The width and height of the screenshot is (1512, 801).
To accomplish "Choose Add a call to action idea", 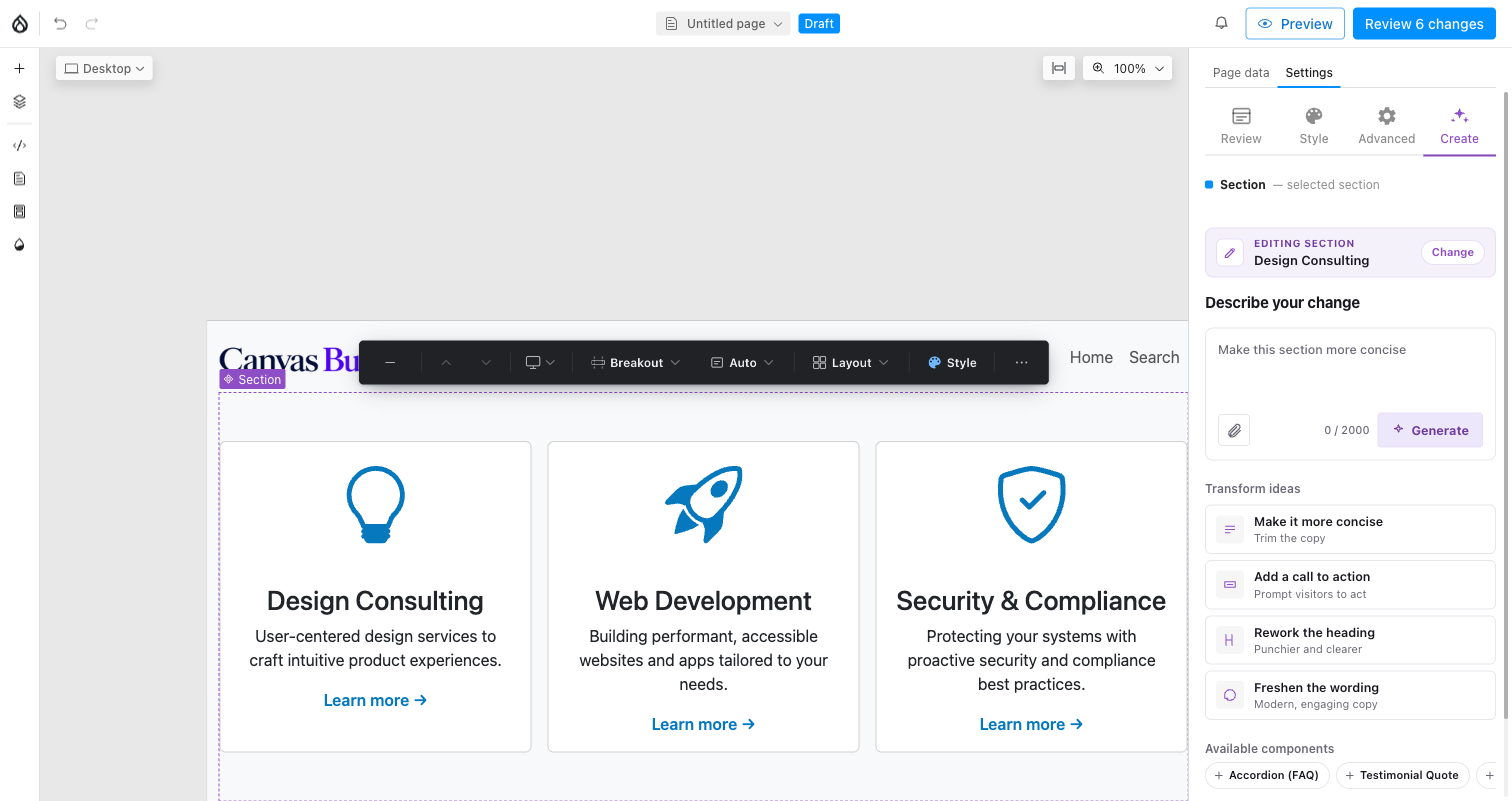I will [x=1350, y=585].
